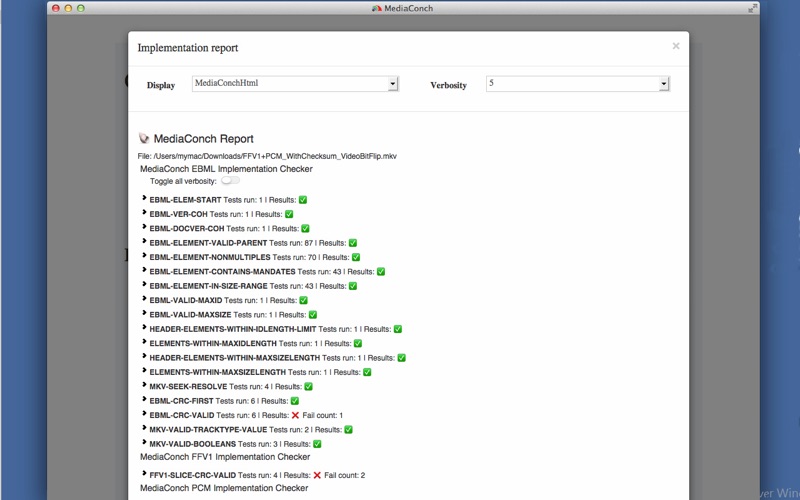
Task: Click 'Tests run: 87' in VALID-PARENT row
Action: coord(291,243)
